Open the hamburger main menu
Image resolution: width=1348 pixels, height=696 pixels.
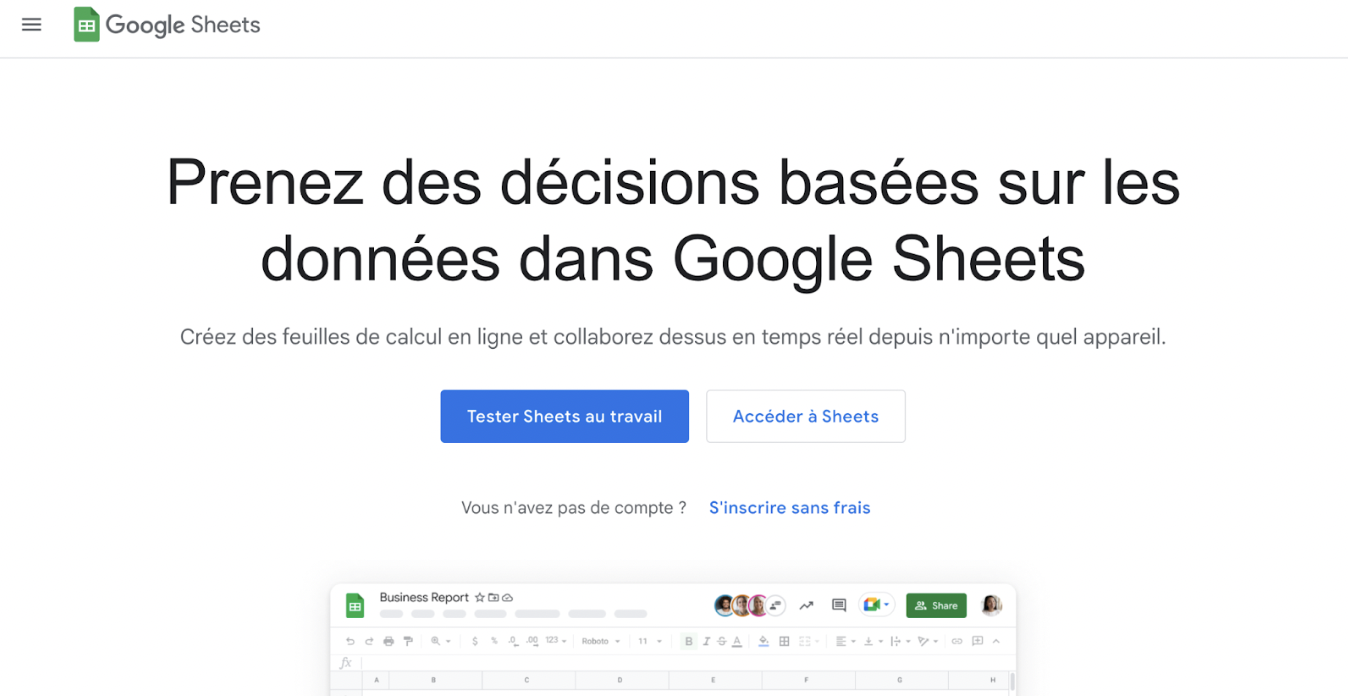tap(32, 25)
